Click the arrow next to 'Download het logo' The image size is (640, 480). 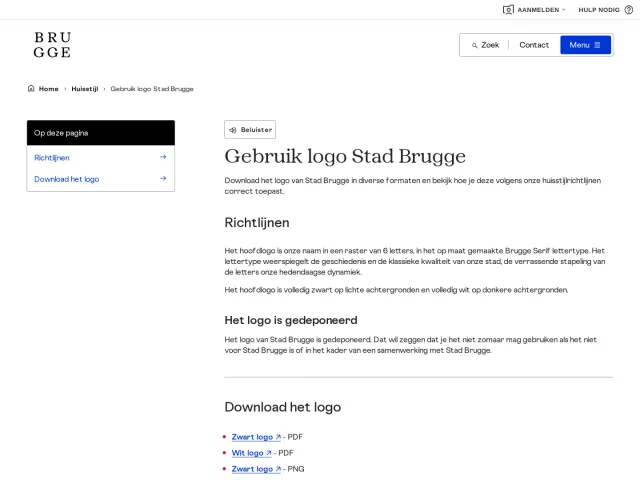pos(163,178)
